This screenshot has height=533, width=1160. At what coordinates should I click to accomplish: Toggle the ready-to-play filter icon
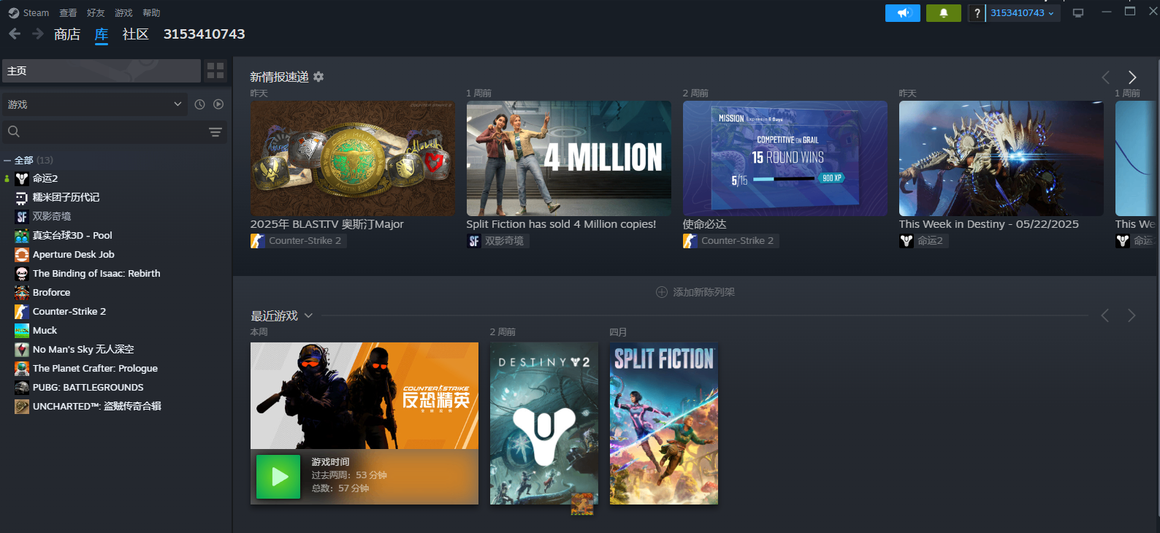pos(218,104)
